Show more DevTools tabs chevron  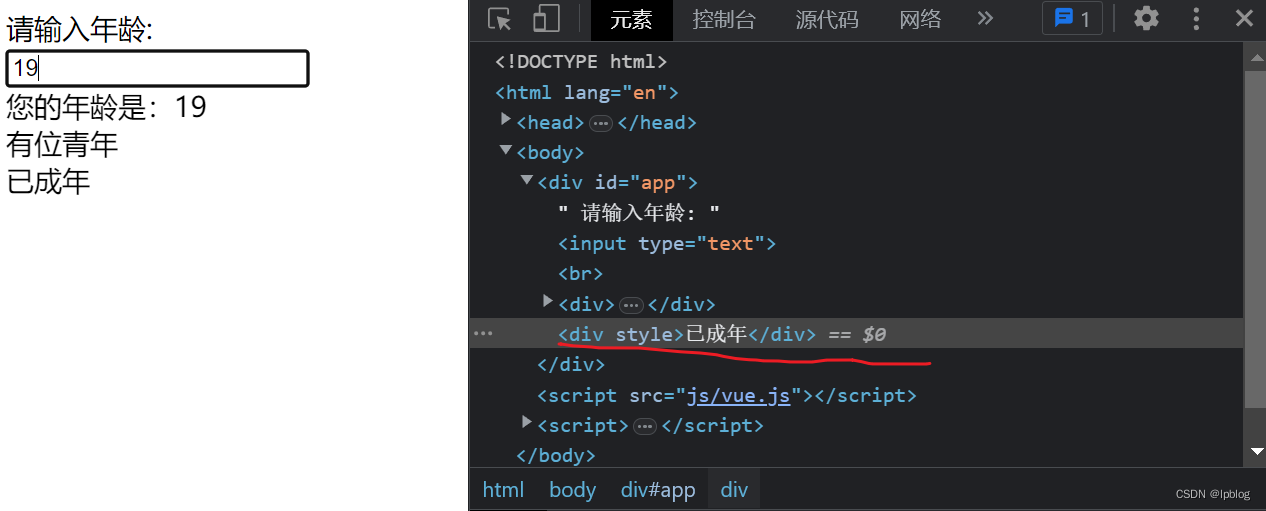985,18
